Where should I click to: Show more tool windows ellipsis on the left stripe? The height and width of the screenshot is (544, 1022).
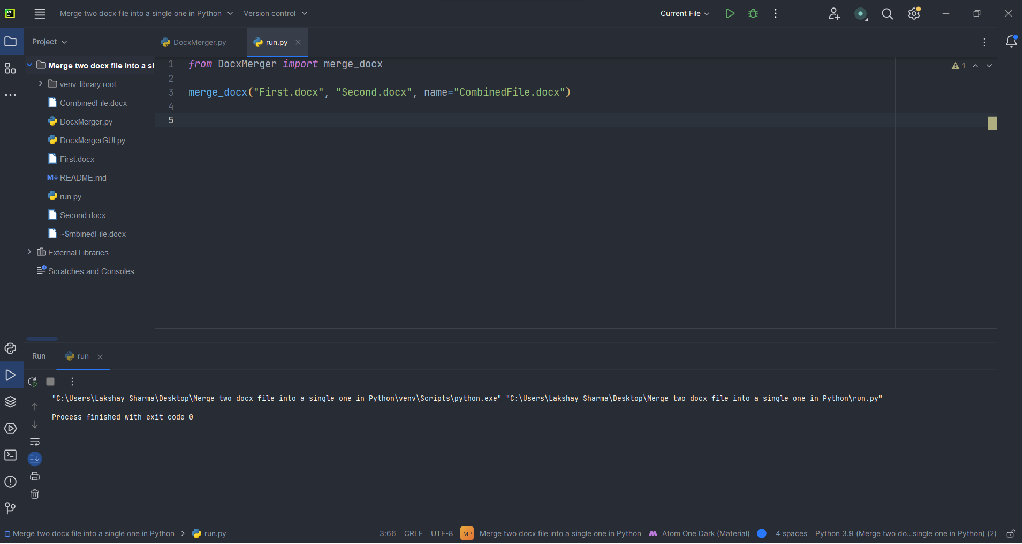(10, 94)
